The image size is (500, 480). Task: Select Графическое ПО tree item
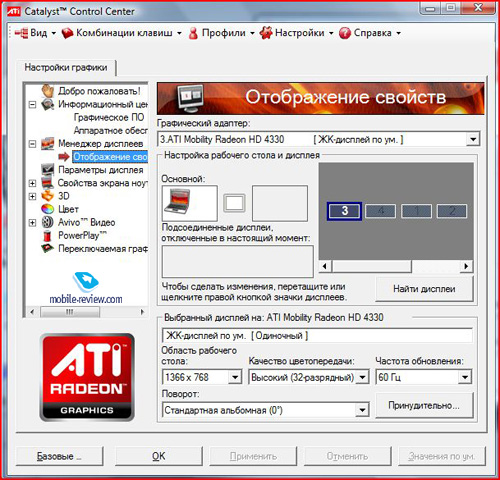point(109,117)
